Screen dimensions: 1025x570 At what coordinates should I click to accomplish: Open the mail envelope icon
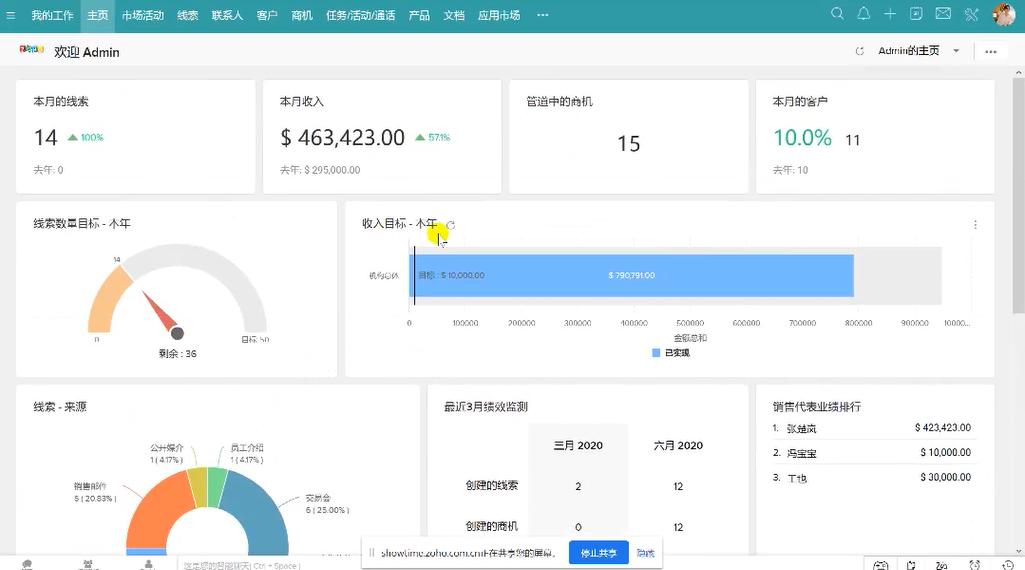[x=943, y=14]
